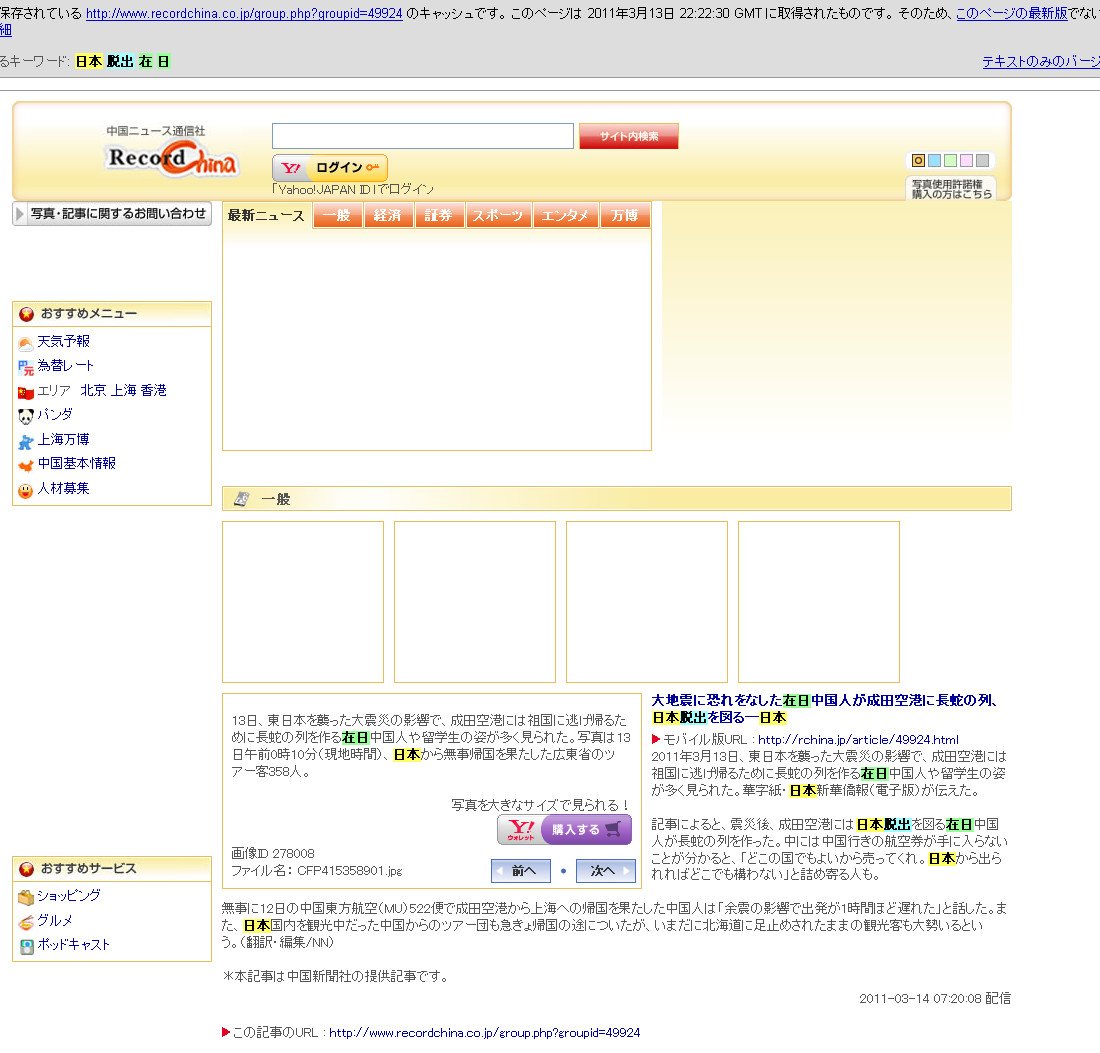Open the パンダ link
The image size is (1100, 1053).
click(x=55, y=415)
